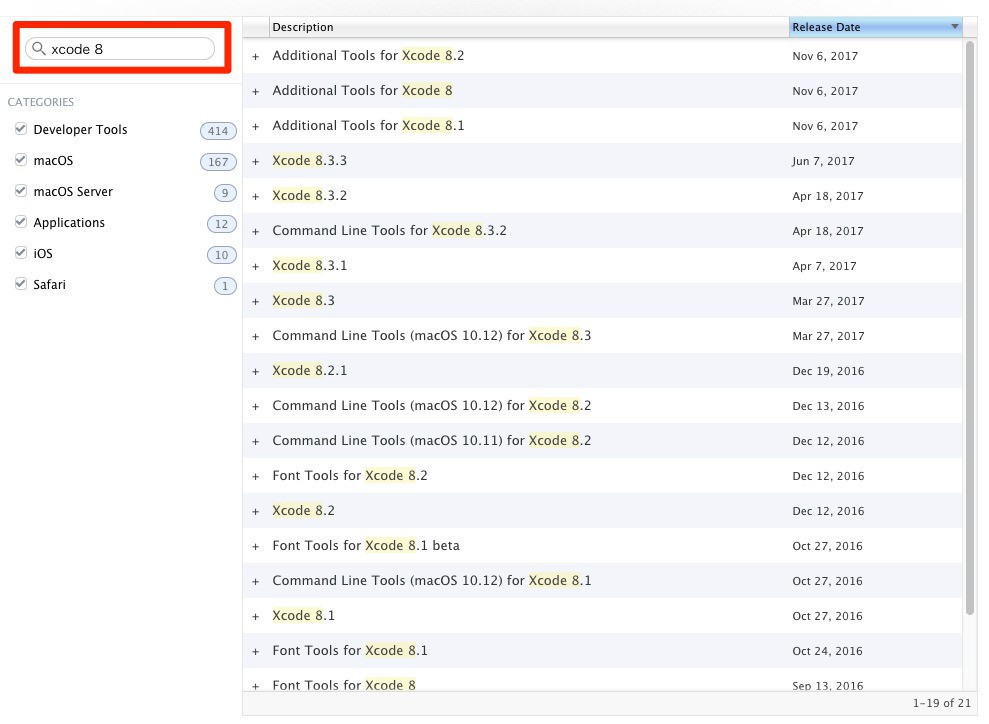Expand the Additional Tools for Xcode 8 row

point(255,91)
